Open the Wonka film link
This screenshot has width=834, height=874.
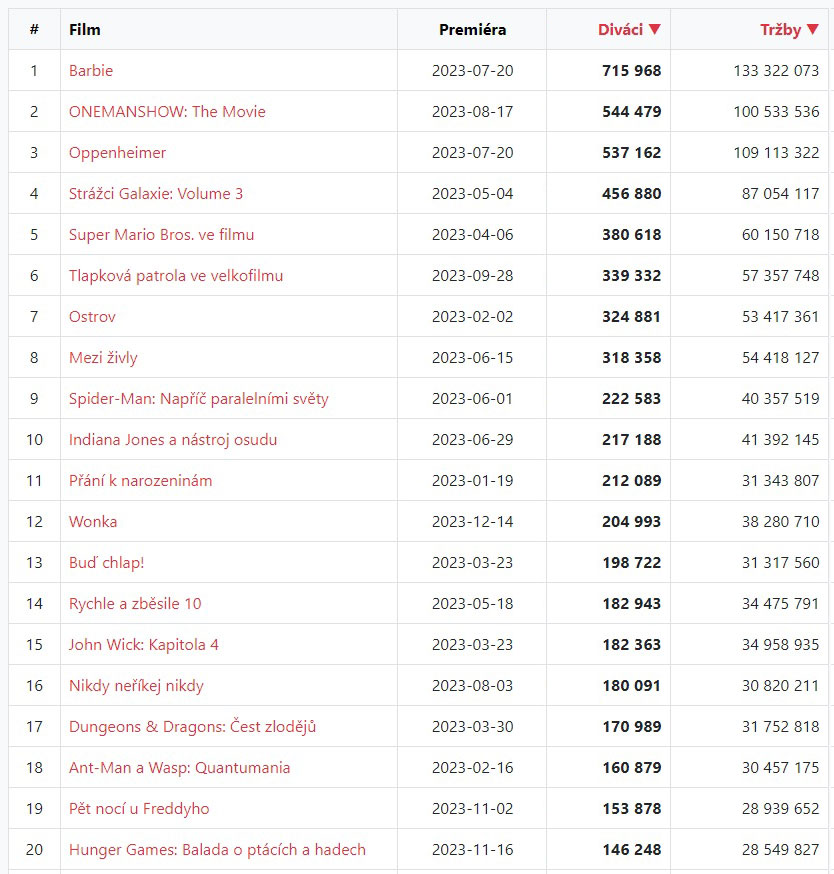tap(93, 522)
